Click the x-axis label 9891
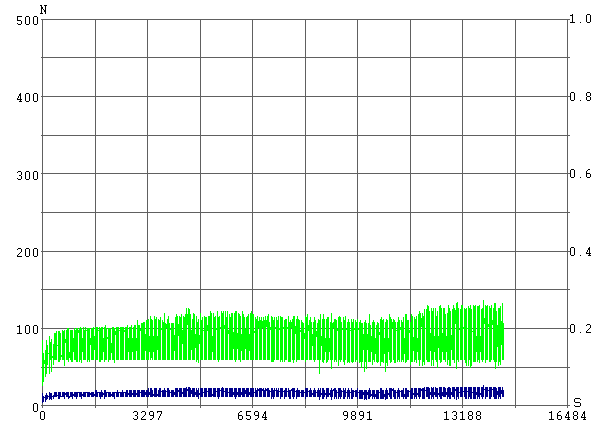Viewport: 591px width, 424px height. [357, 416]
